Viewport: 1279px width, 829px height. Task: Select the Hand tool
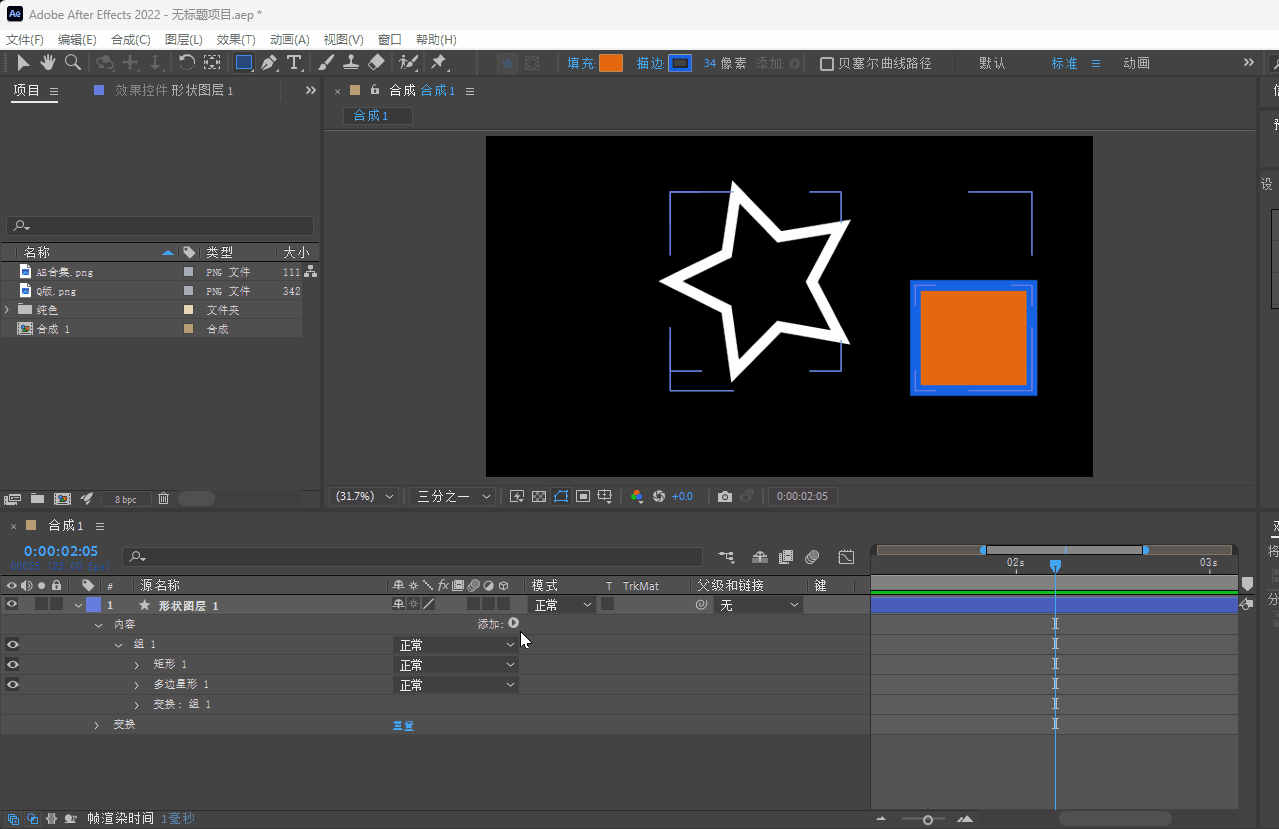(x=47, y=63)
